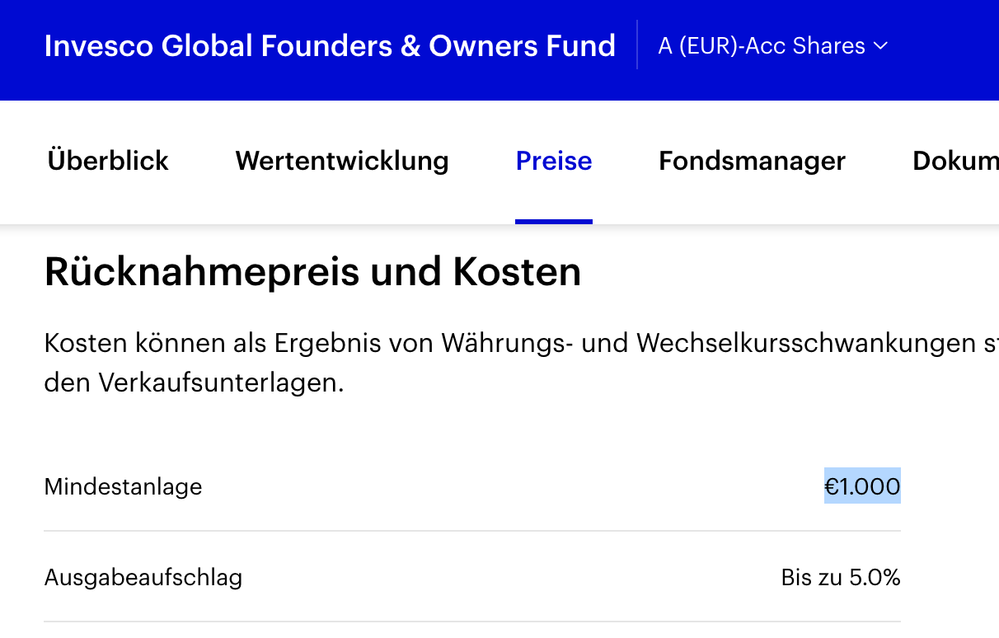The height and width of the screenshot is (638, 999).
Task: Click the chevron arrow beside Acc Shares
Action: pos(881,46)
